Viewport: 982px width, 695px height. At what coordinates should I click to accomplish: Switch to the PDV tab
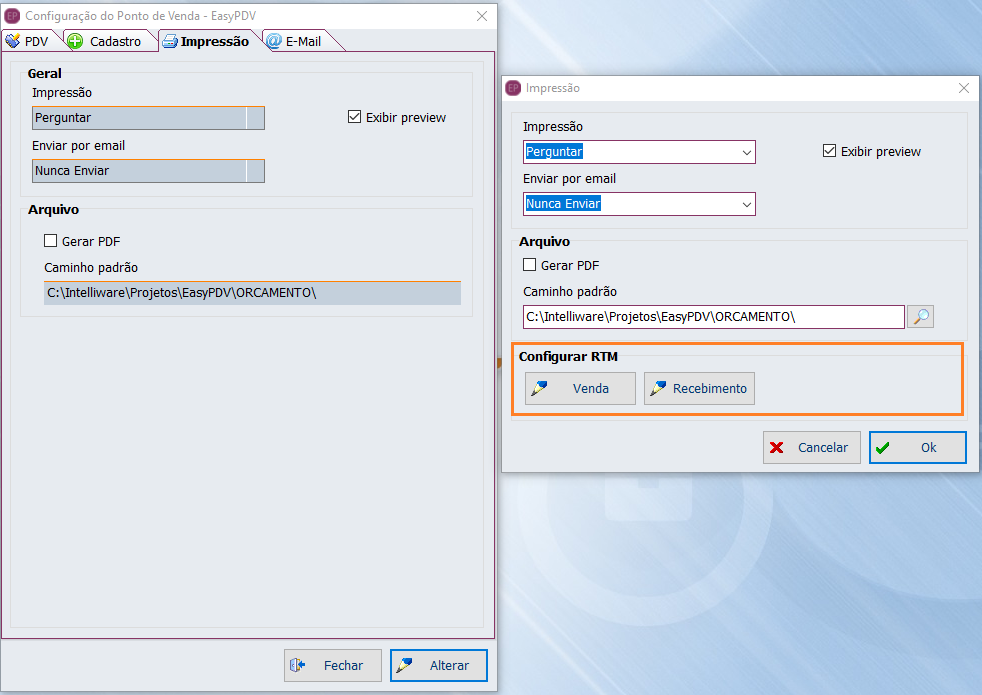tap(30, 41)
